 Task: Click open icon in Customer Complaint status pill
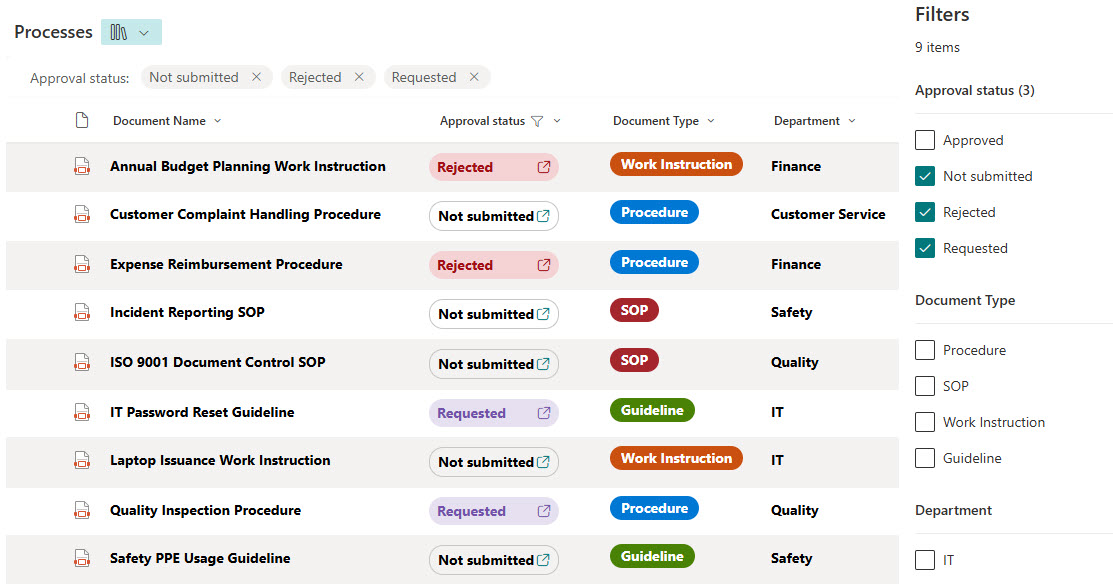[543, 216]
